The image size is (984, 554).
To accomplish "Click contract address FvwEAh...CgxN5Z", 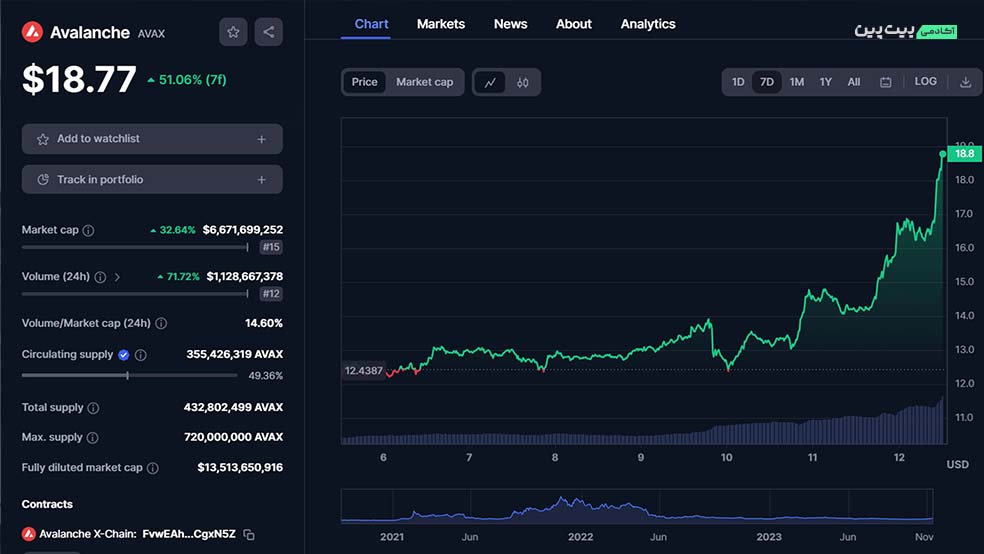I will pyautogui.click(x=189, y=534).
